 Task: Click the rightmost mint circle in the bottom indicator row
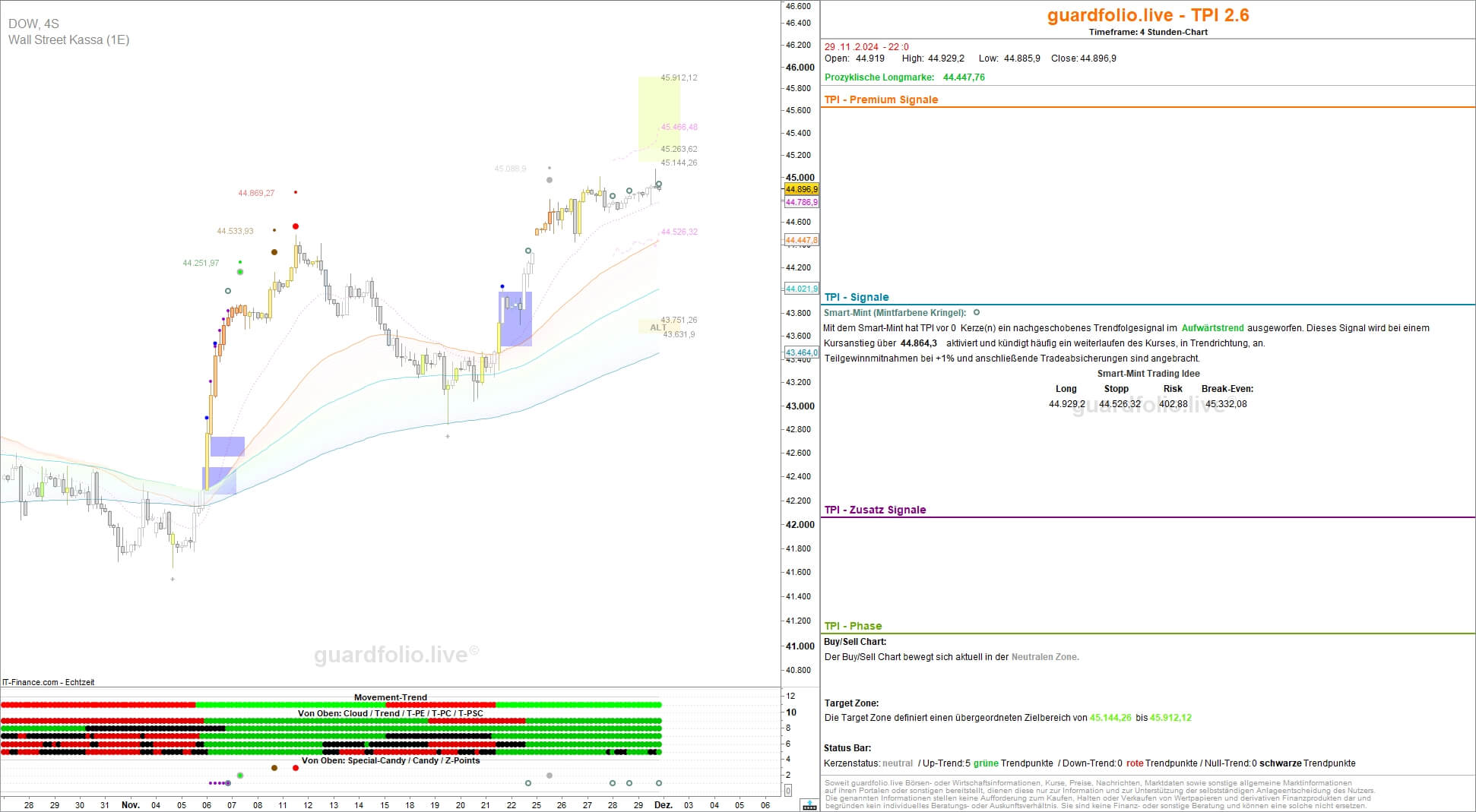pos(659,783)
